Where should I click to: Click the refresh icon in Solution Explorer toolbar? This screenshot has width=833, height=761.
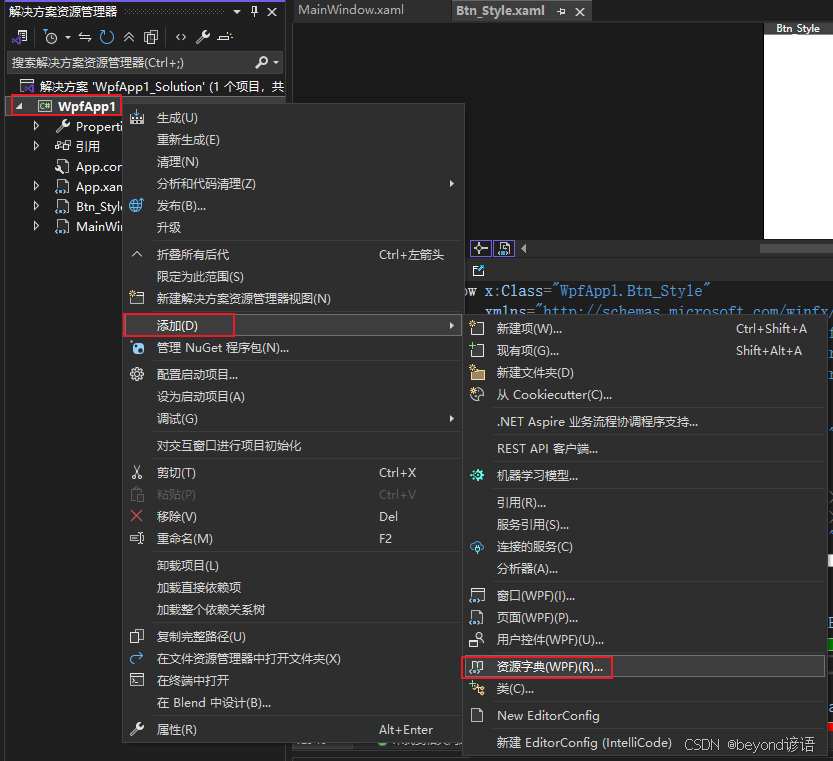[x=107, y=37]
